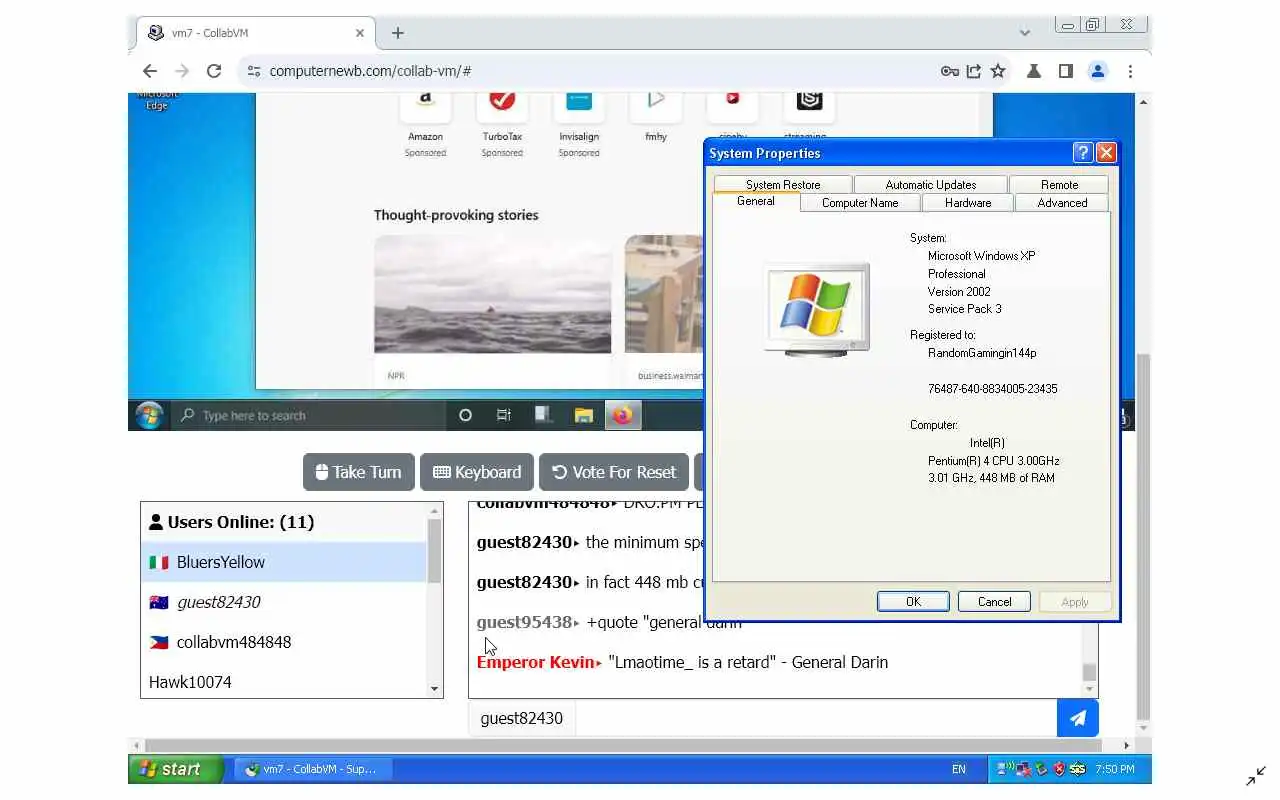Open the Chrome three-dot menu

pos(1130,71)
